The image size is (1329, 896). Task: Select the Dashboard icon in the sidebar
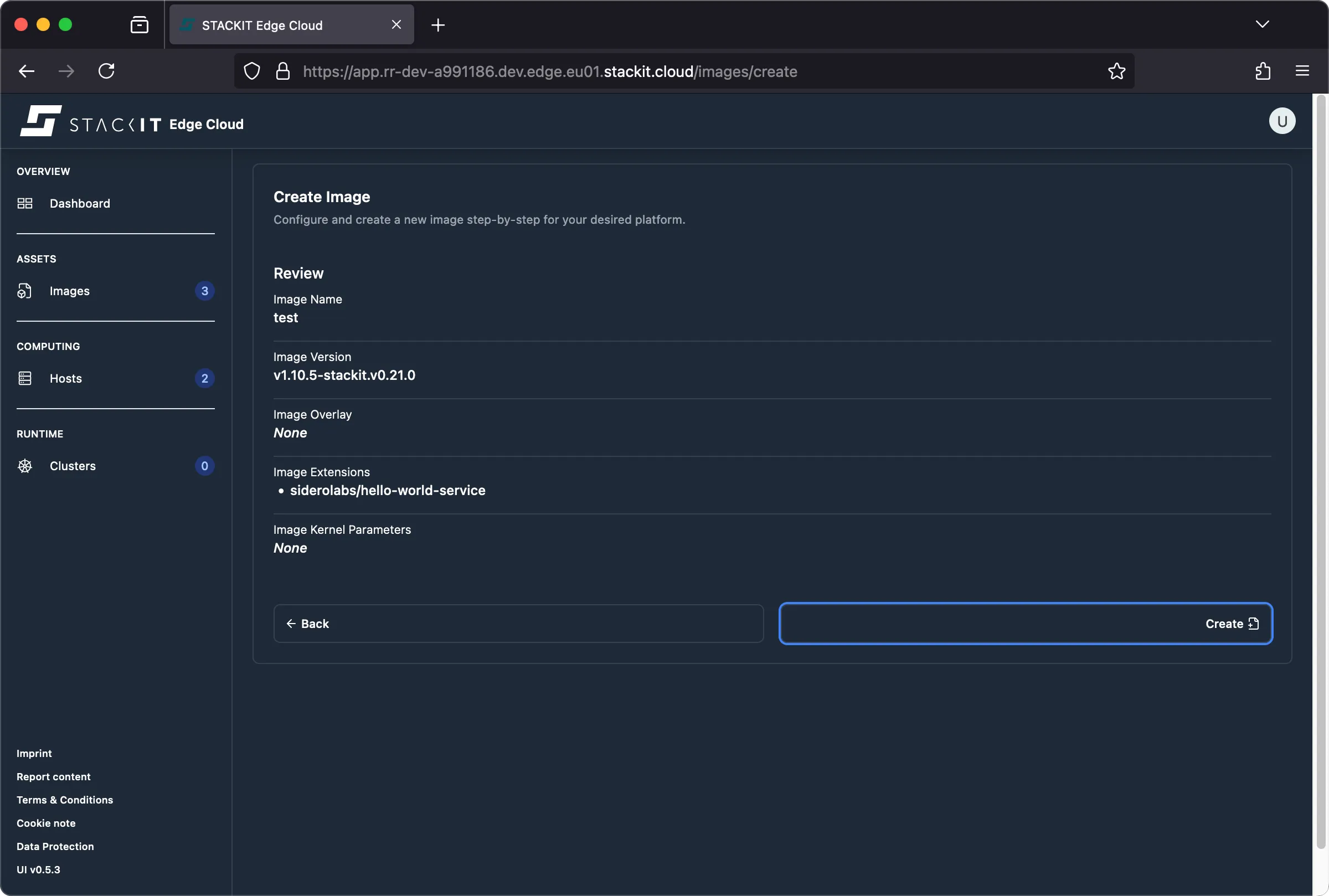[24, 203]
